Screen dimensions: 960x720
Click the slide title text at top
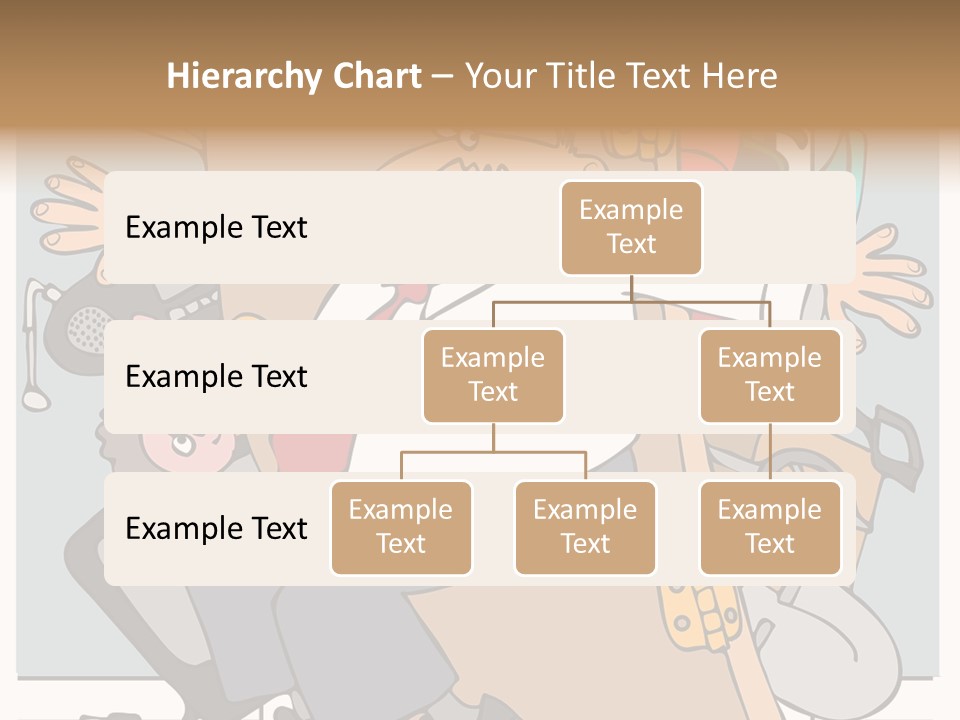tap(471, 76)
